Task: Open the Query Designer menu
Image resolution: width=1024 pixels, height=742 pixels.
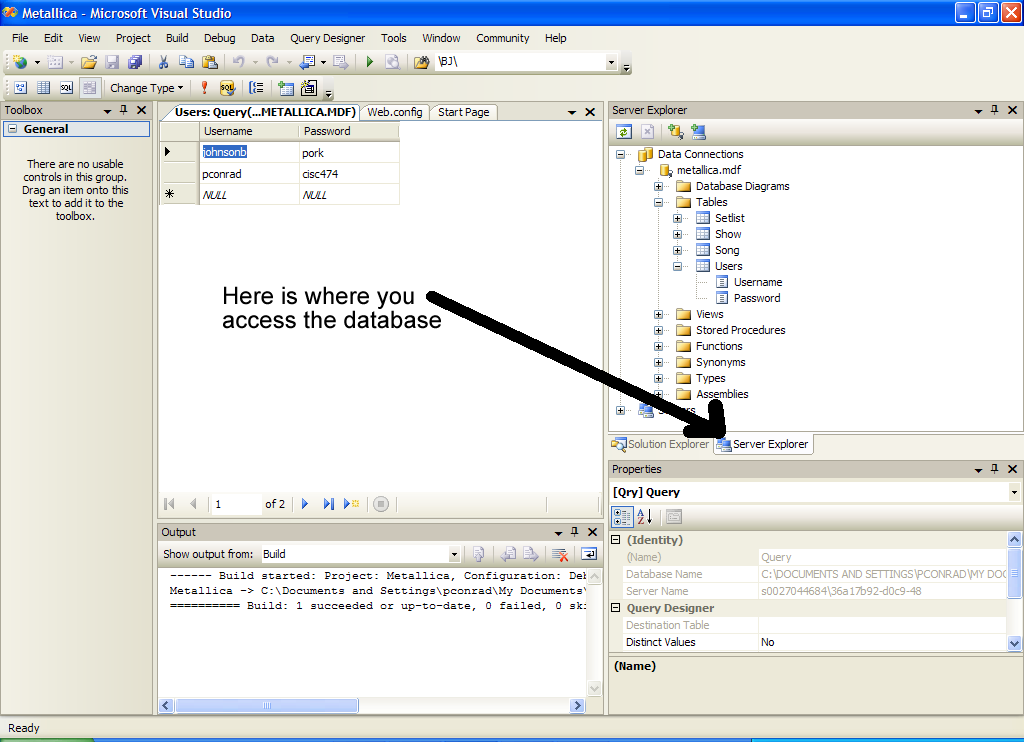Action: tap(327, 38)
